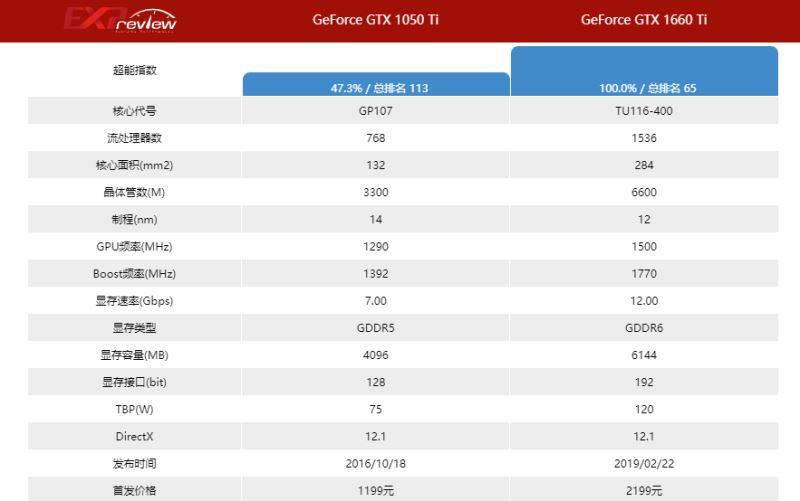
Task: Click the 192 bit bus value
Action: pos(644,382)
